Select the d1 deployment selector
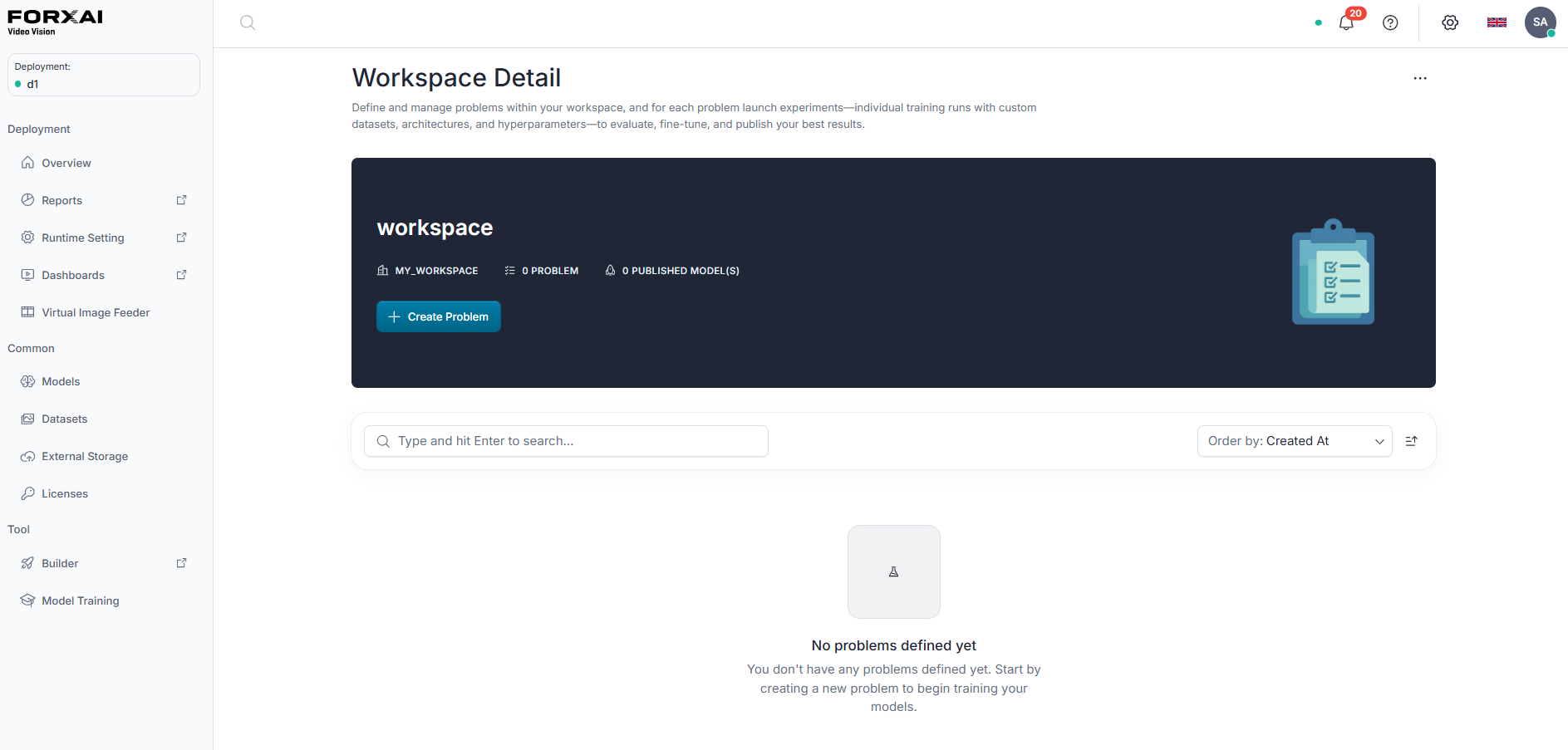This screenshot has width=1568, height=750. pos(104,75)
